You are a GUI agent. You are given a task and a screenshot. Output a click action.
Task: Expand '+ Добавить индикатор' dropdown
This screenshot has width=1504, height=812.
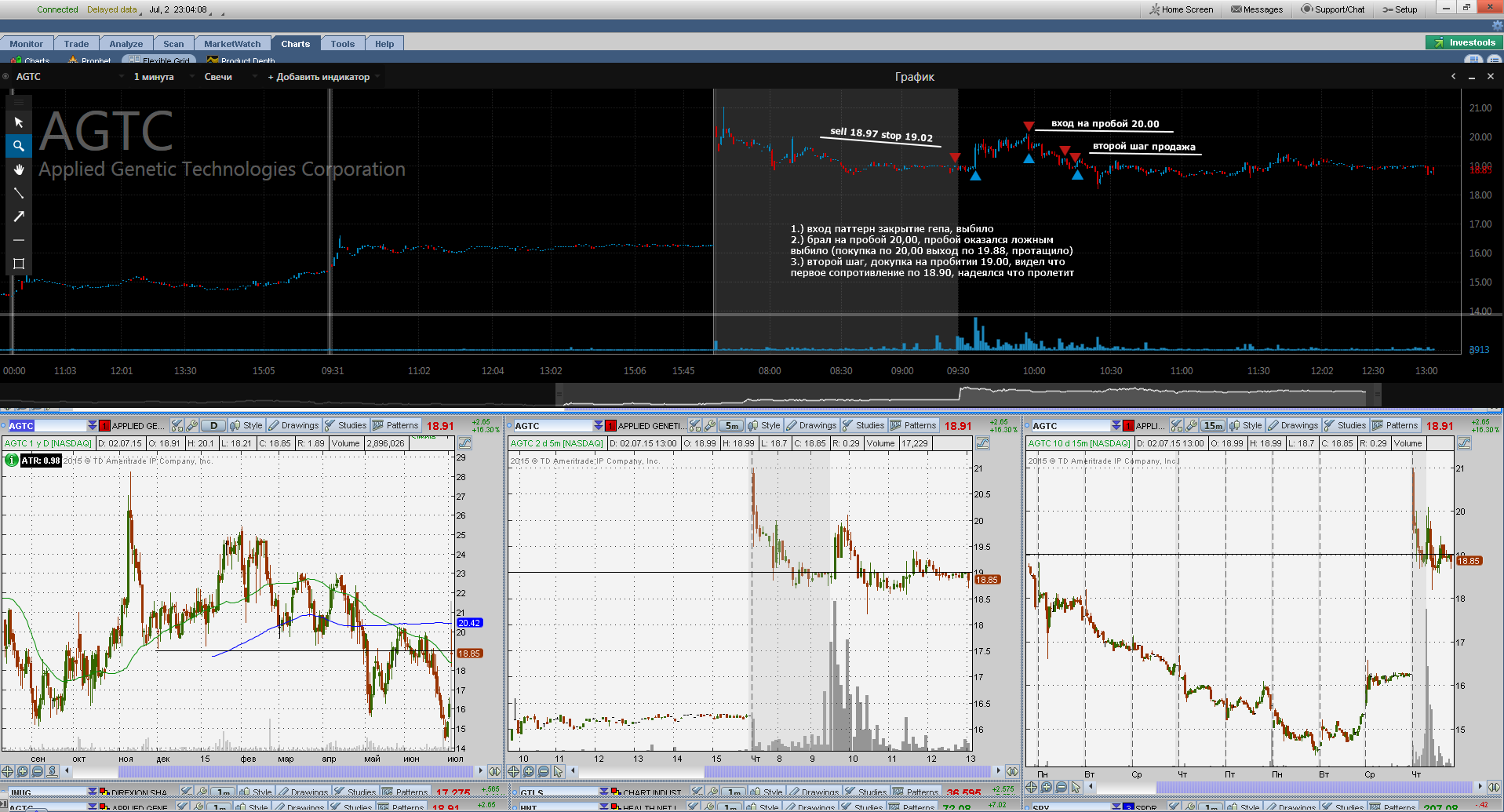(x=324, y=76)
